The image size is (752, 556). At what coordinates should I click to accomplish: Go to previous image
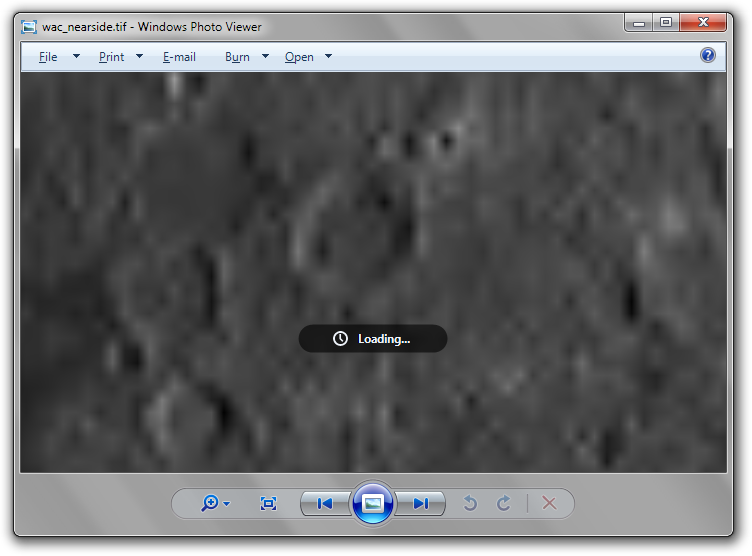pos(325,503)
